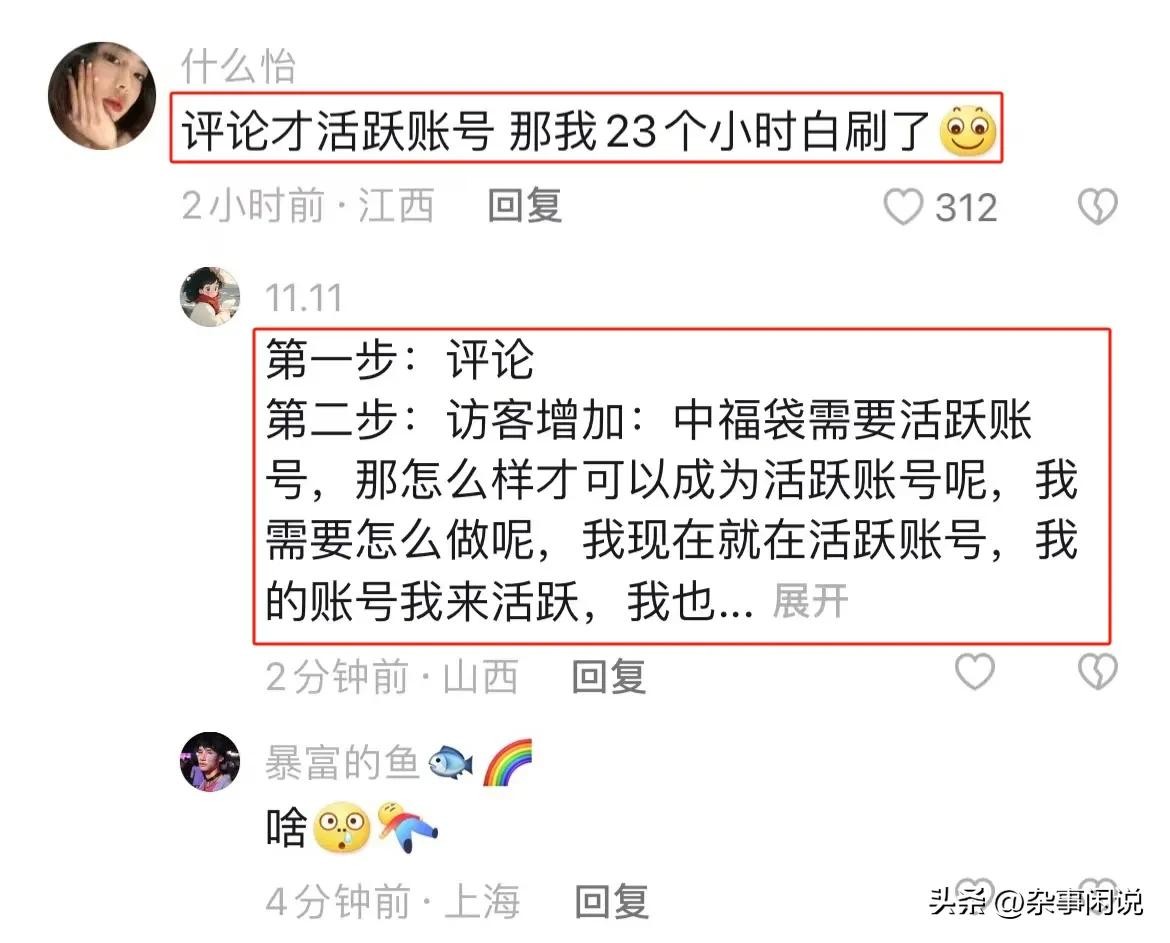Image resolution: width=1170 pixels, height=943 pixels.
Task: Open avatar of 暴富的鱼
Action: pos(210,761)
